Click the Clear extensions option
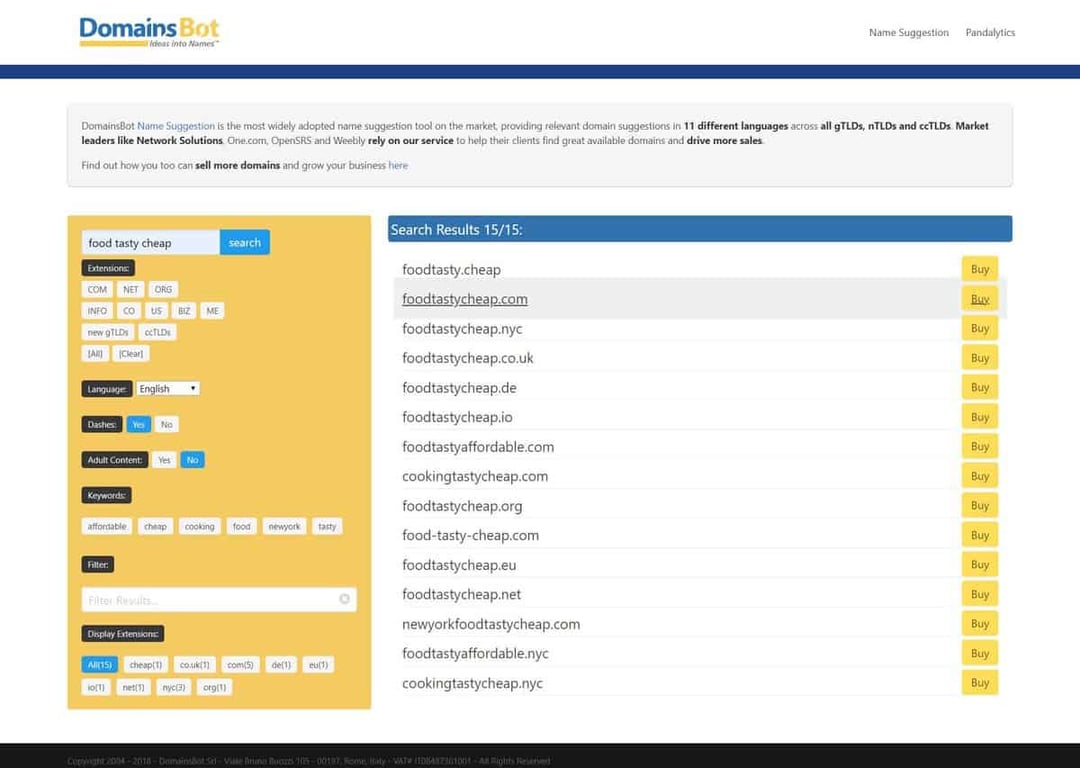Image resolution: width=1080 pixels, height=768 pixels. [x=130, y=353]
